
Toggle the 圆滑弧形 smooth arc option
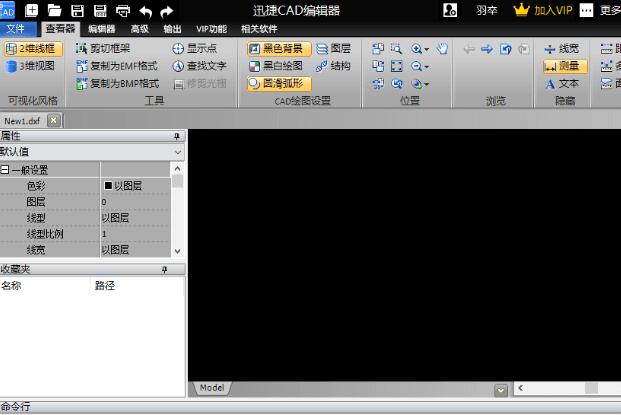[275, 84]
